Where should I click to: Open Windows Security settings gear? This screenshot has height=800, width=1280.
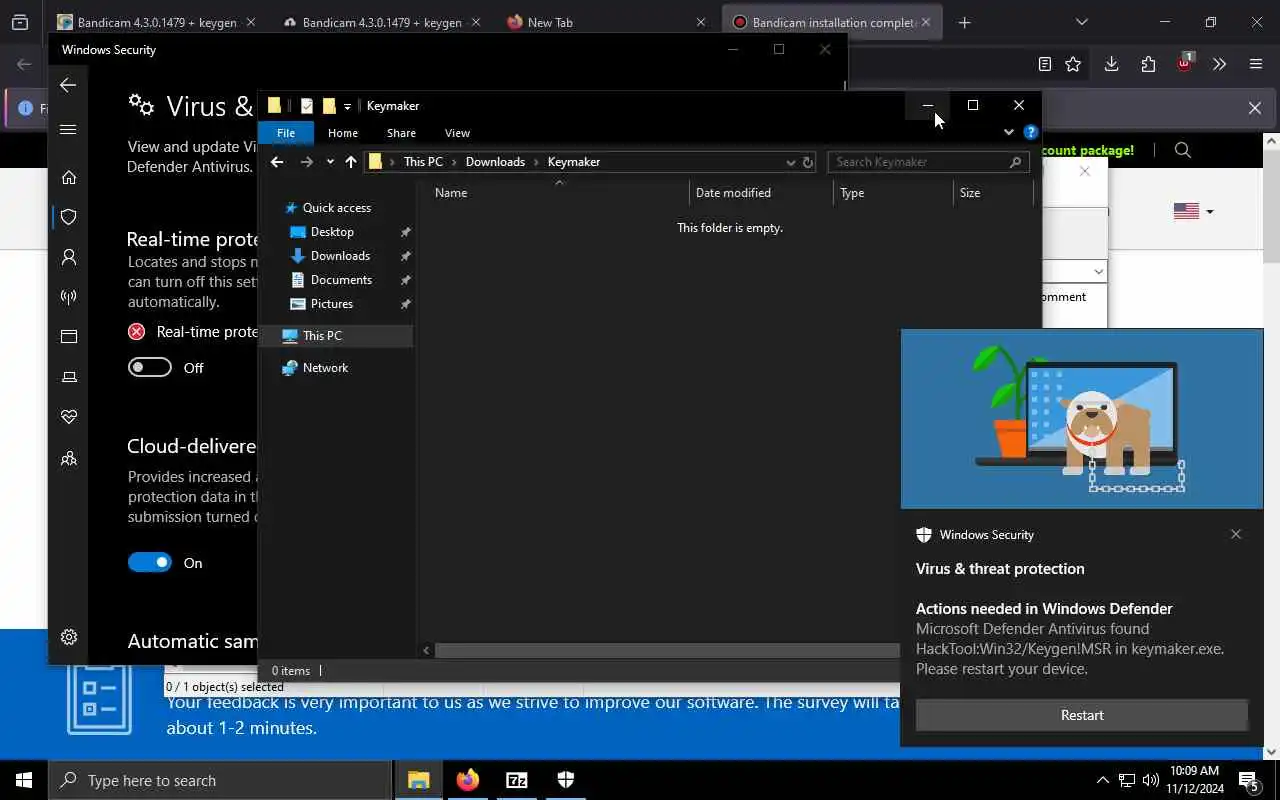[x=69, y=637]
